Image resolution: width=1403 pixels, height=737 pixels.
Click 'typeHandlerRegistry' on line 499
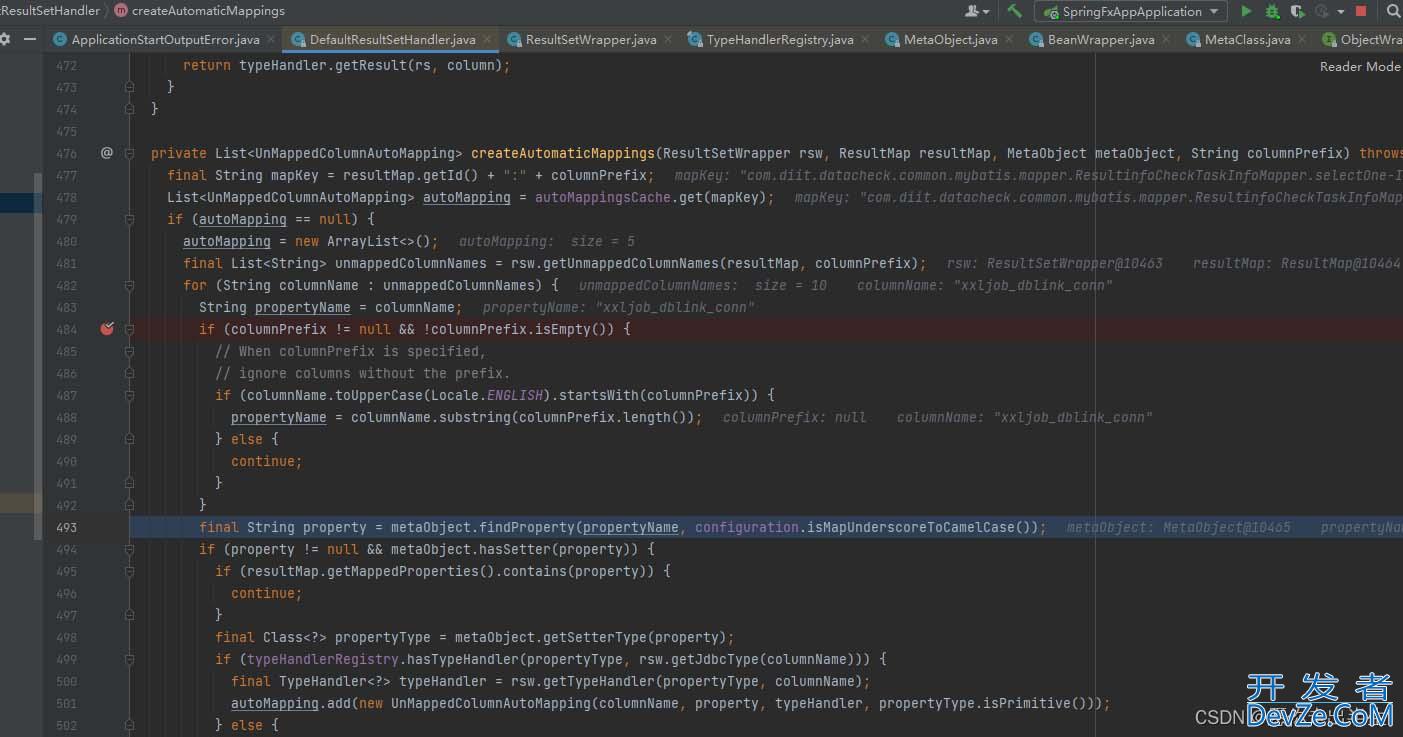(322, 659)
